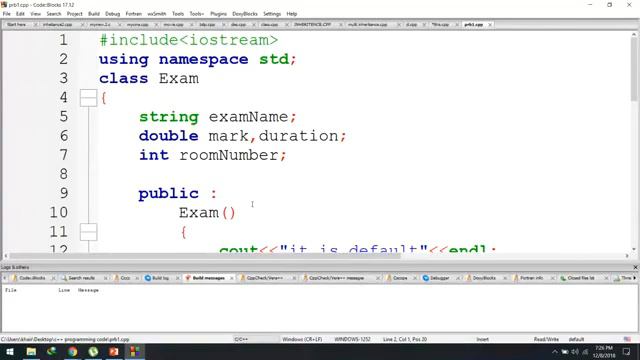The height and width of the screenshot is (360, 640).
Task: Click the Code::Blocks taskbar icon
Action: [x=135, y=351]
